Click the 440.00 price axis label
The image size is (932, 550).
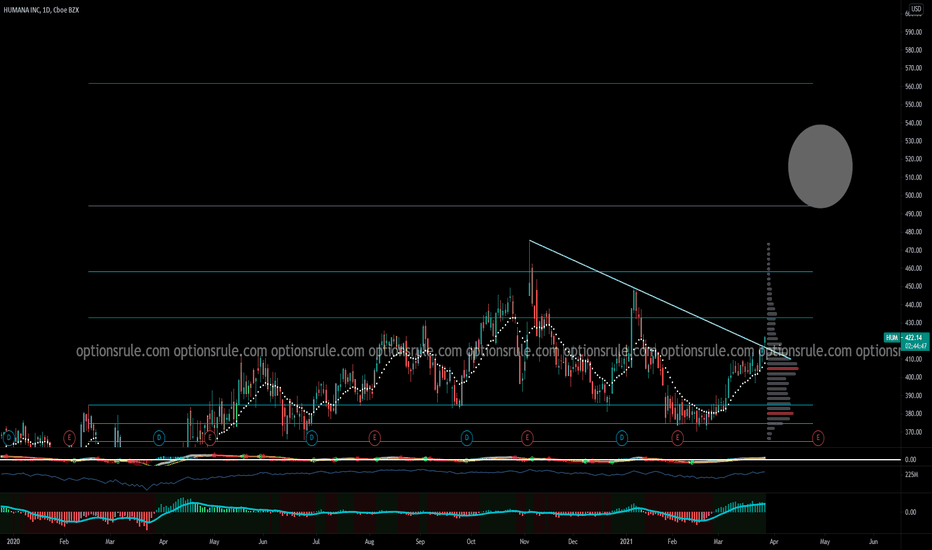(x=913, y=304)
